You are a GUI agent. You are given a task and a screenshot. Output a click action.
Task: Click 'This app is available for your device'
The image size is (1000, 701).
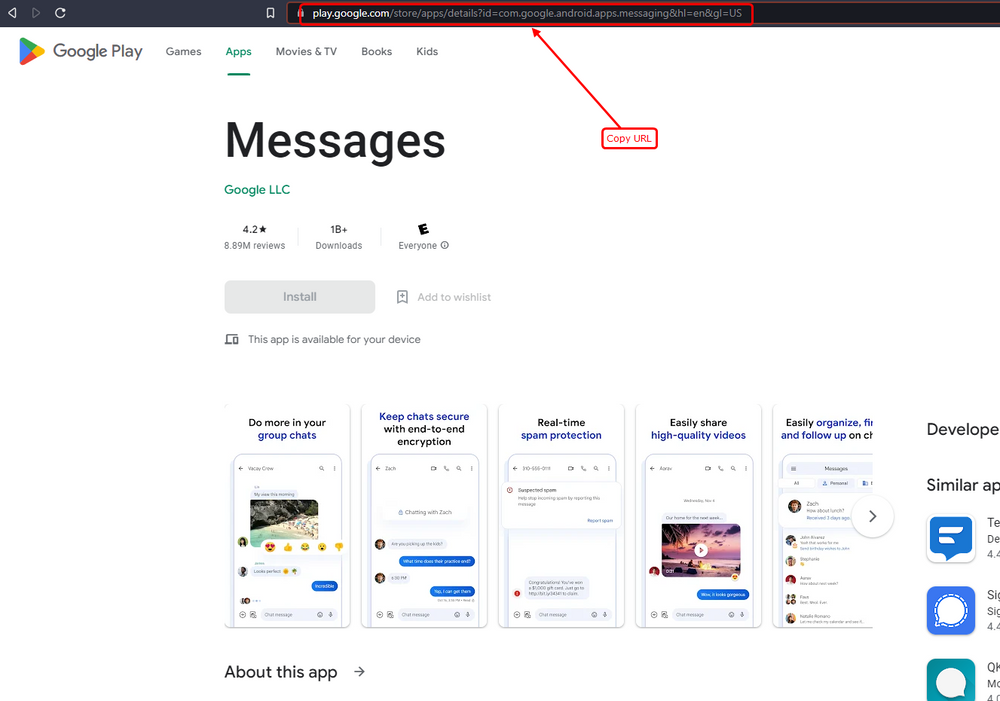click(x=334, y=339)
